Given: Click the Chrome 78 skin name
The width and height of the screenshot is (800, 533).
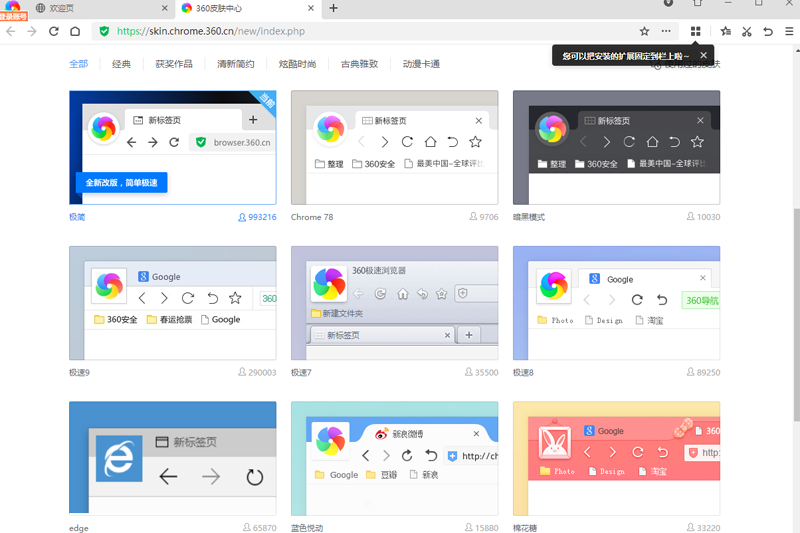Looking at the screenshot, I should coord(312,217).
